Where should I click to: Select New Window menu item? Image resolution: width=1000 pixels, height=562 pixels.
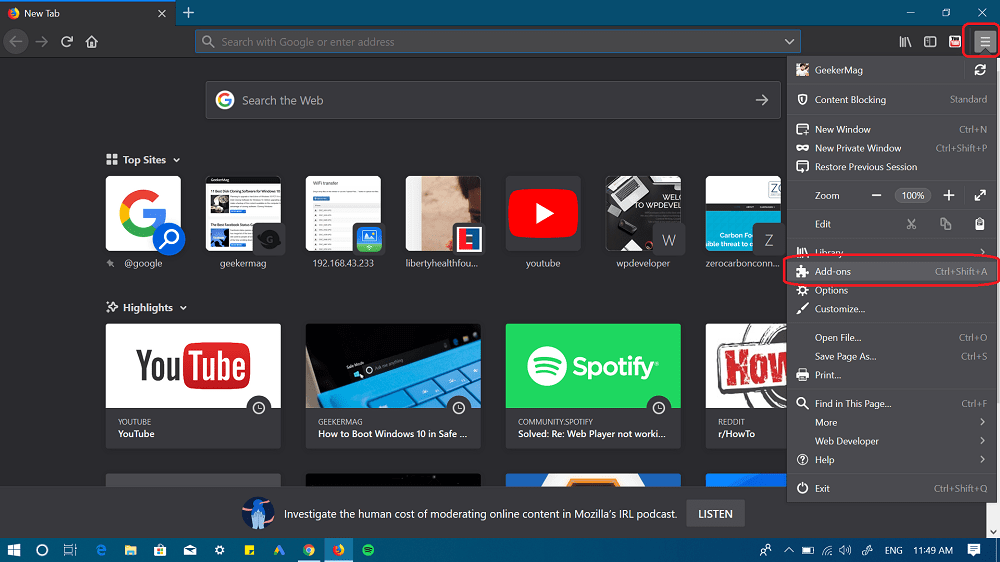pos(892,129)
